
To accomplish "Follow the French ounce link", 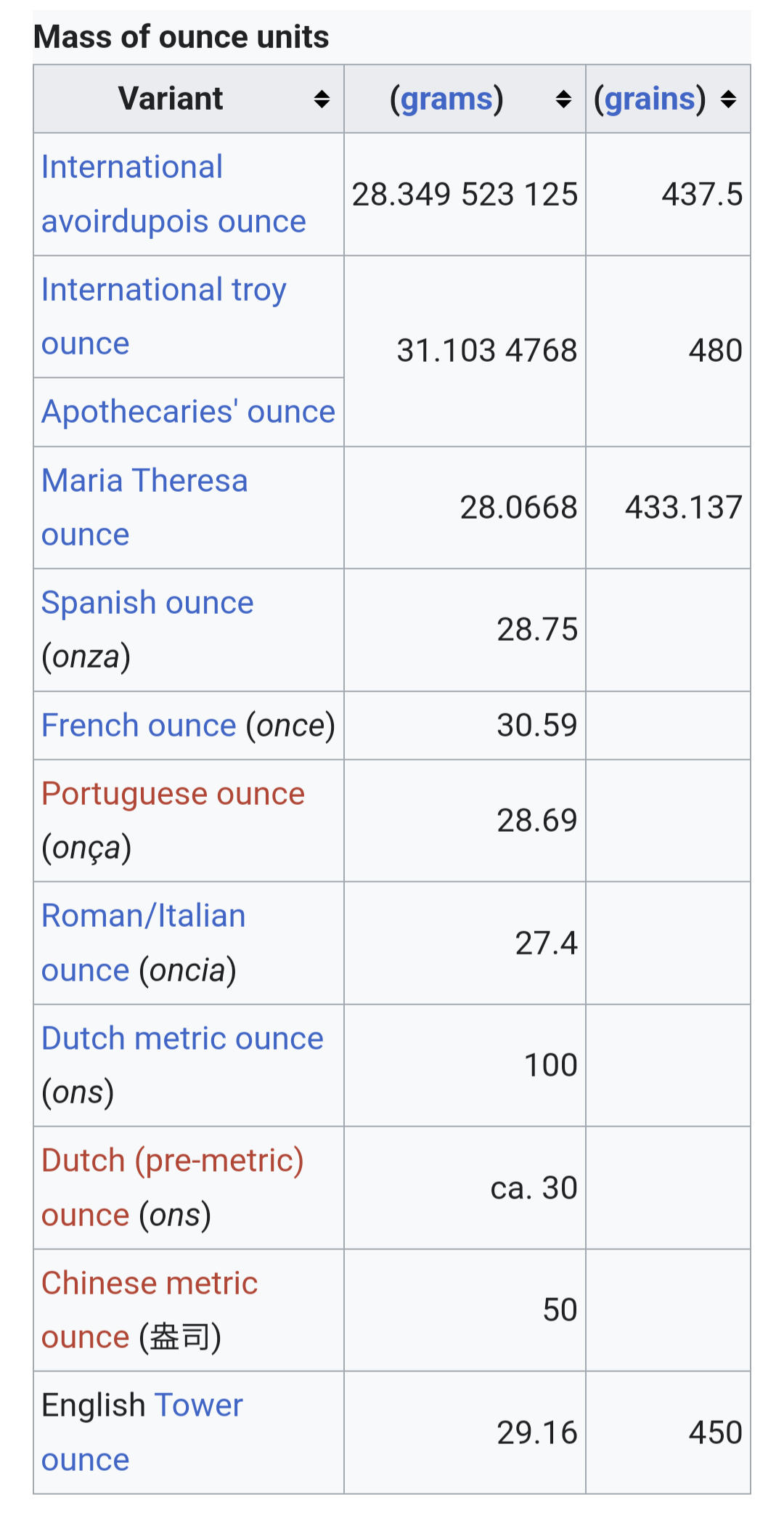I will [x=139, y=726].
